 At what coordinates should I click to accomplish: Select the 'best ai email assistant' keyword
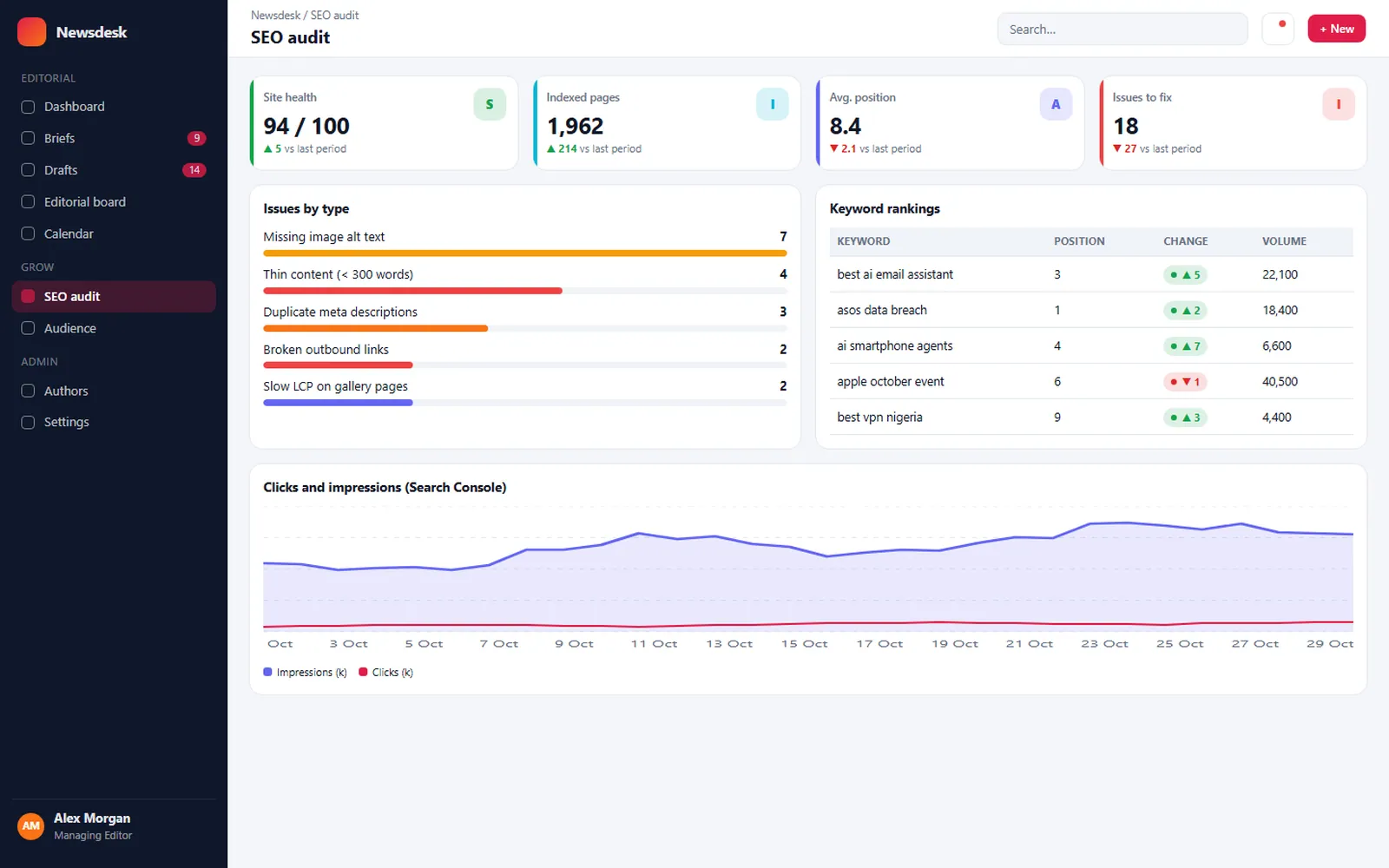(x=895, y=274)
